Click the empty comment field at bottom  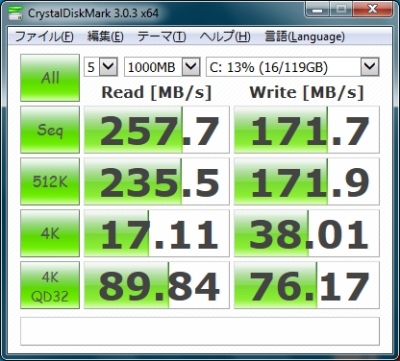pos(200,331)
